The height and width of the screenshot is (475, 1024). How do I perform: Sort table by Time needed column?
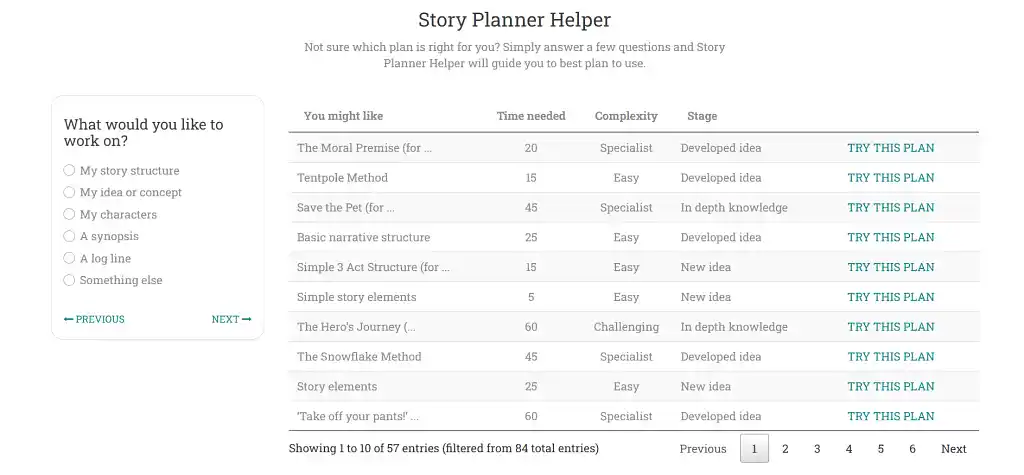click(x=531, y=116)
